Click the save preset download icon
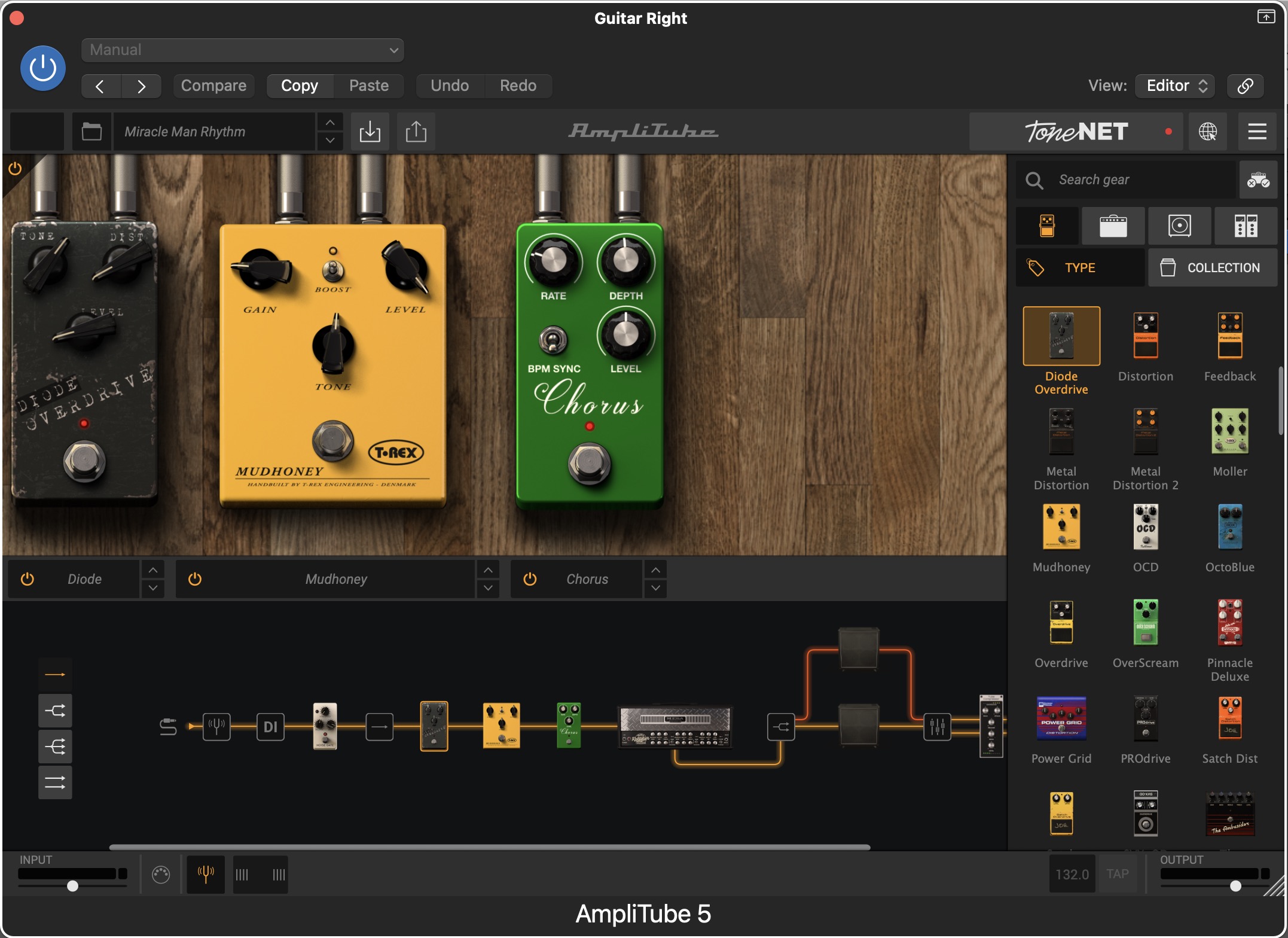The width and height of the screenshot is (1288, 938). pyautogui.click(x=370, y=131)
